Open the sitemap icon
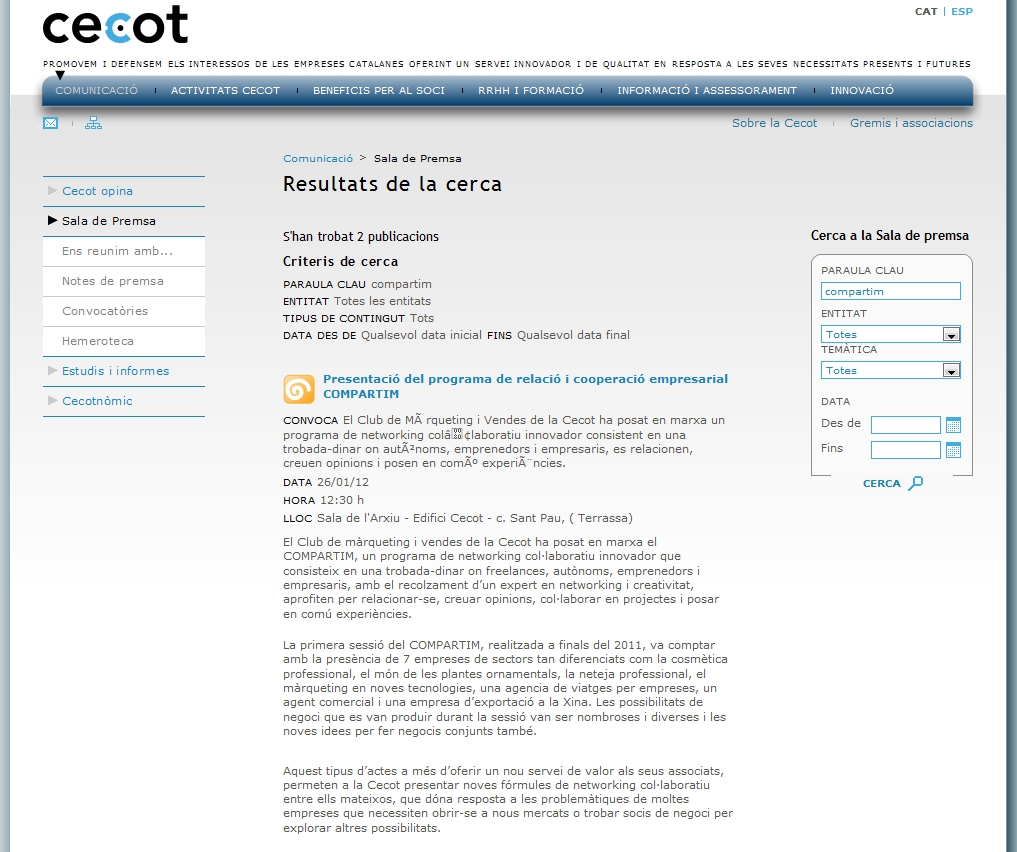Screen dimensions: 1017x852 tap(93, 123)
